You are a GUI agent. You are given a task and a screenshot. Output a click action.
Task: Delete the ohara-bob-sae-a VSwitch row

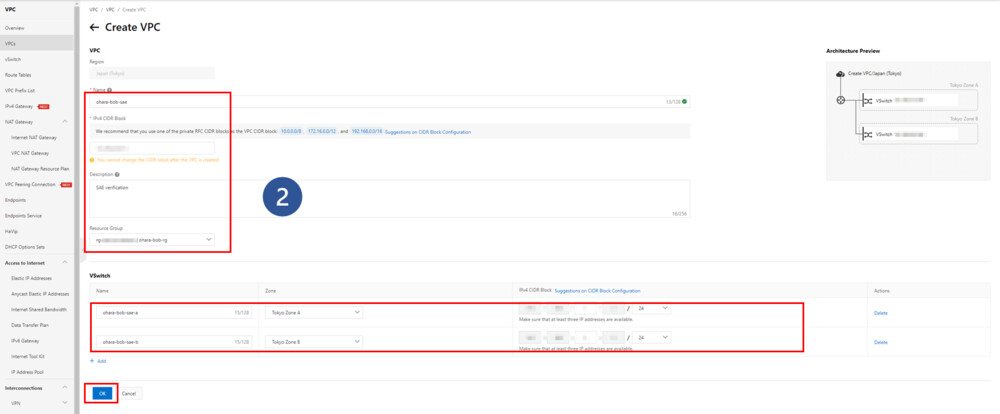[881, 313]
